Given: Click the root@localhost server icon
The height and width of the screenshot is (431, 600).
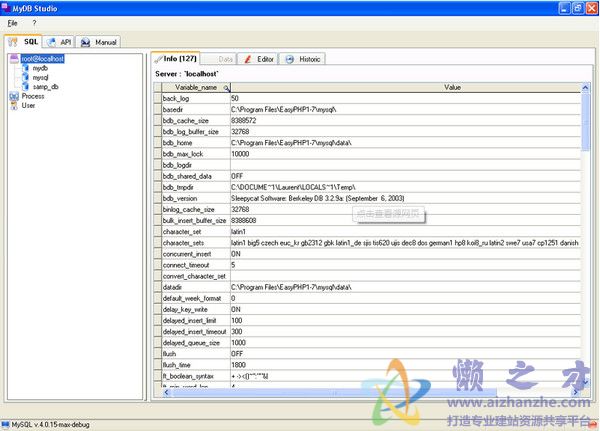Looking at the screenshot, I should (14, 58).
